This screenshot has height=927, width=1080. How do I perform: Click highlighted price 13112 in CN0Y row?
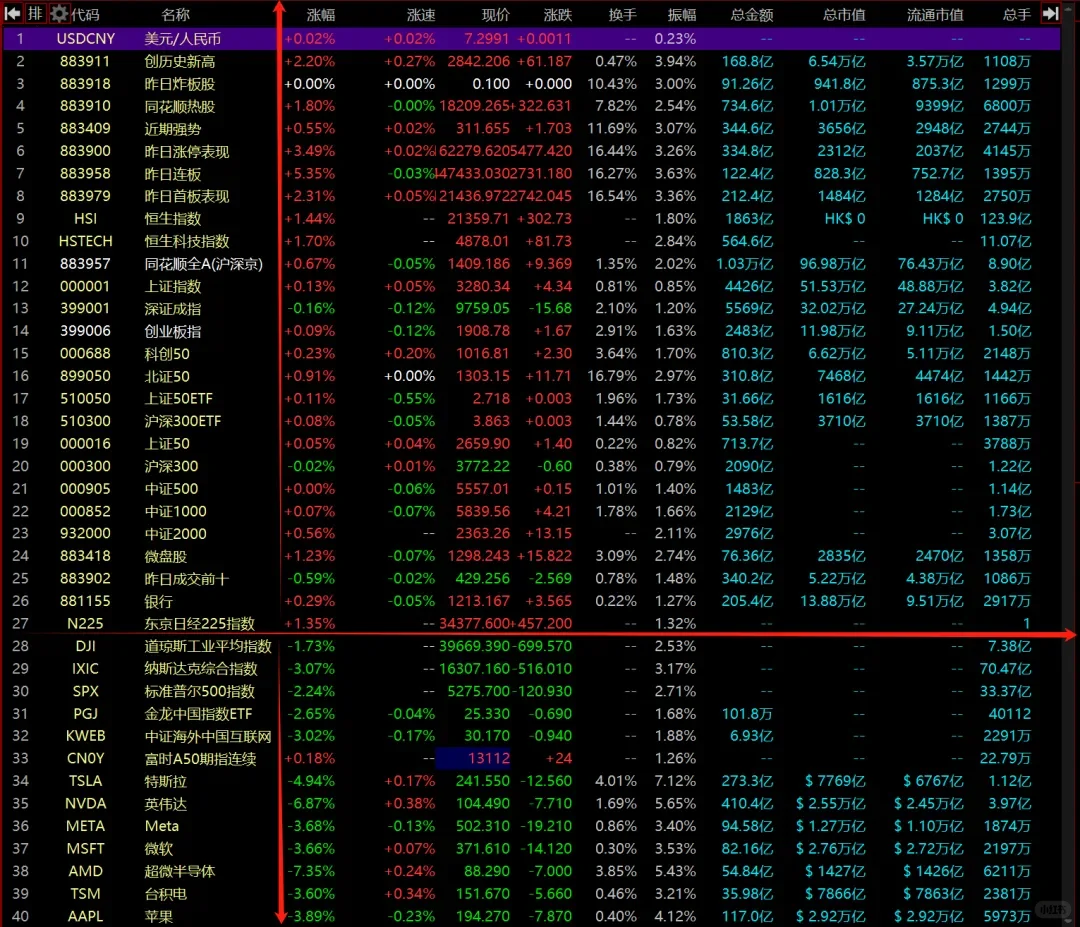tap(473, 758)
